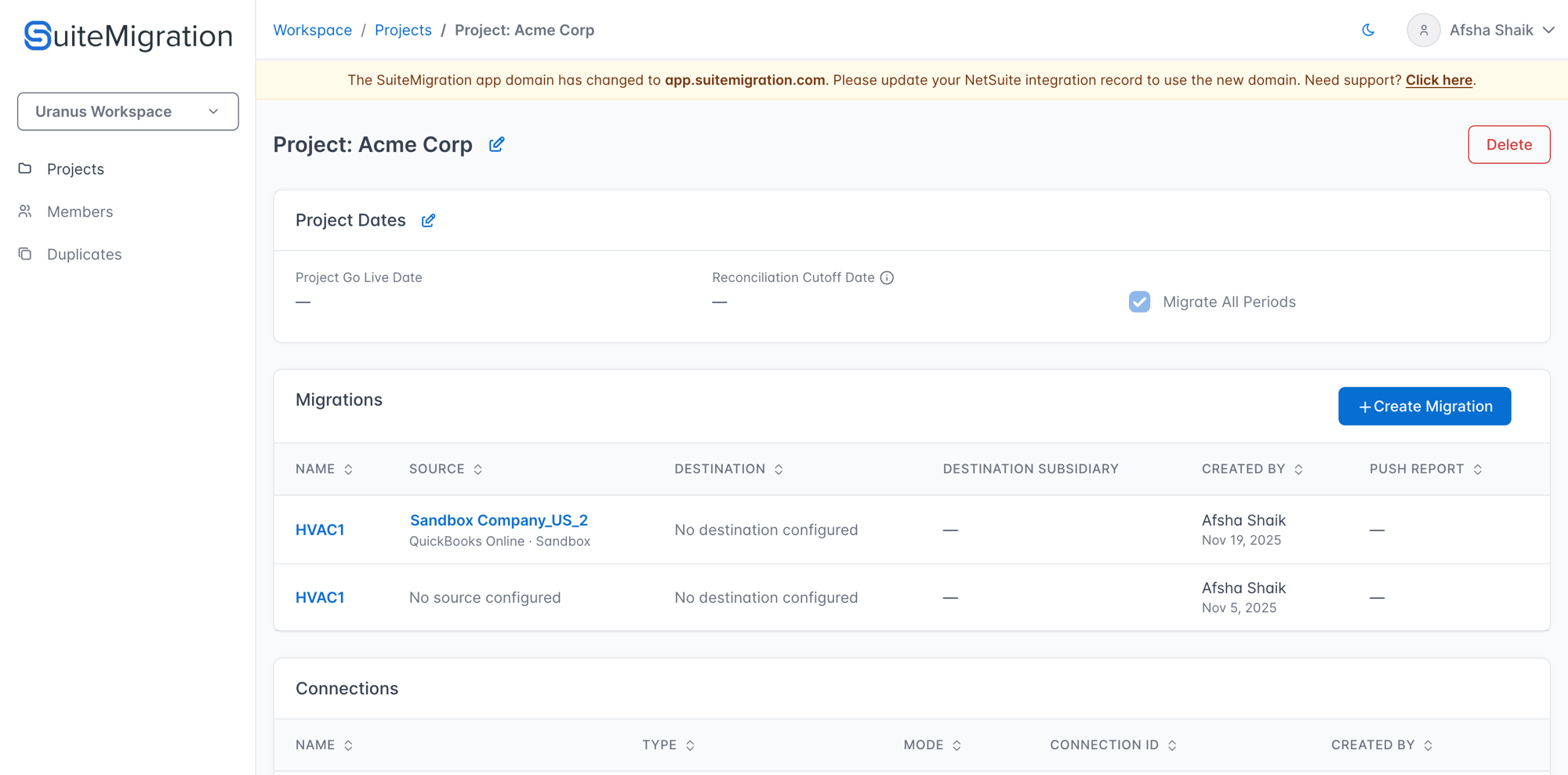Click the Migrations section heading
Image resolution: width=1568 pixels, height=775 pixels.
tap(339, 400)
